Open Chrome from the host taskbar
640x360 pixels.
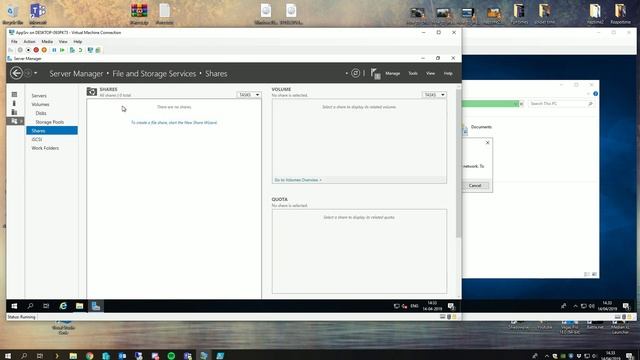pos(89,356)
